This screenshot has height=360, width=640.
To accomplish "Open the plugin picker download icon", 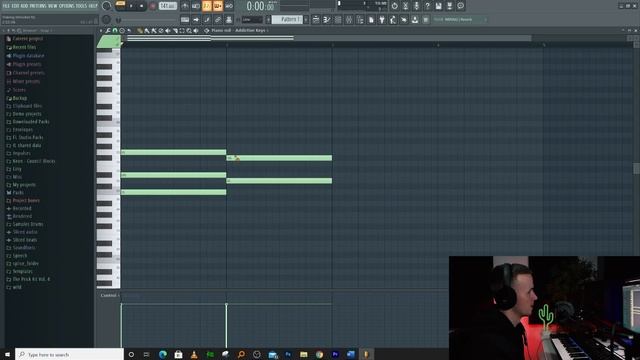I will click(415, 20).
